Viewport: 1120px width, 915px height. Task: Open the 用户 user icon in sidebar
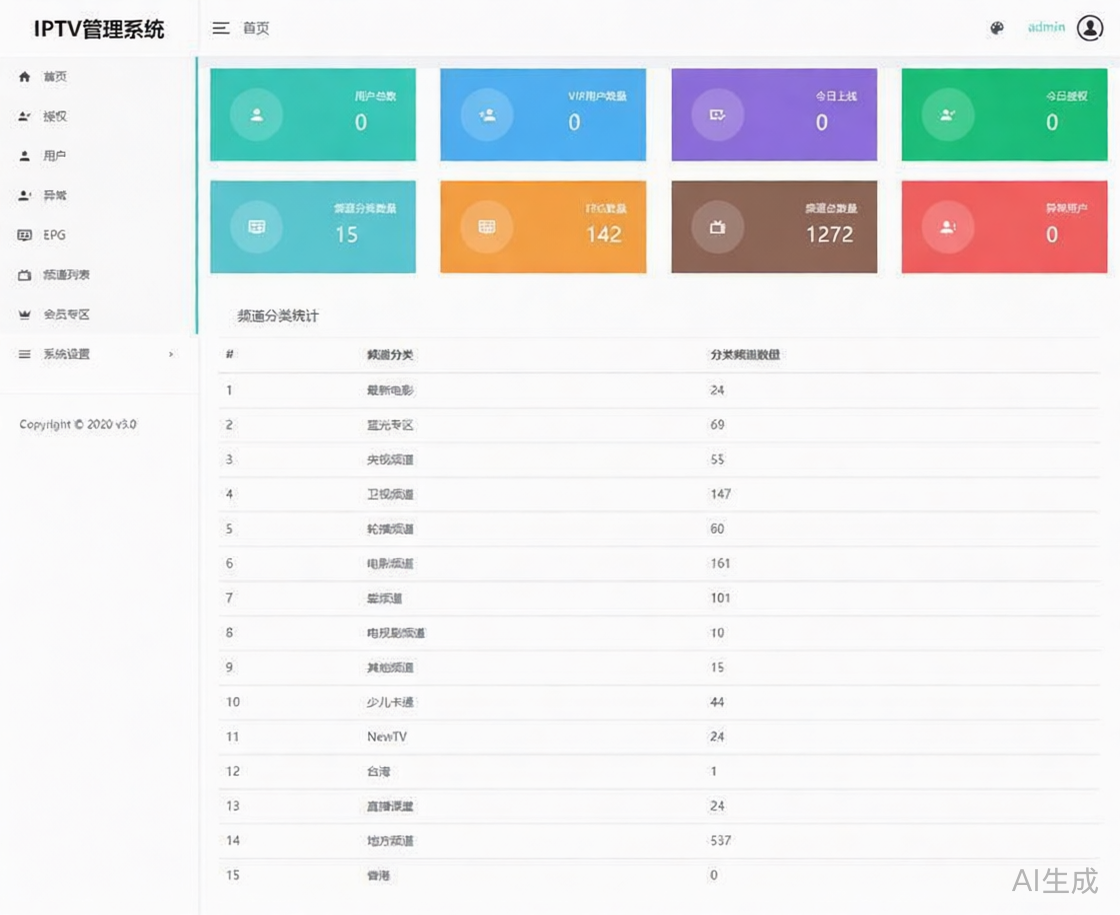[x=22, y=155]
